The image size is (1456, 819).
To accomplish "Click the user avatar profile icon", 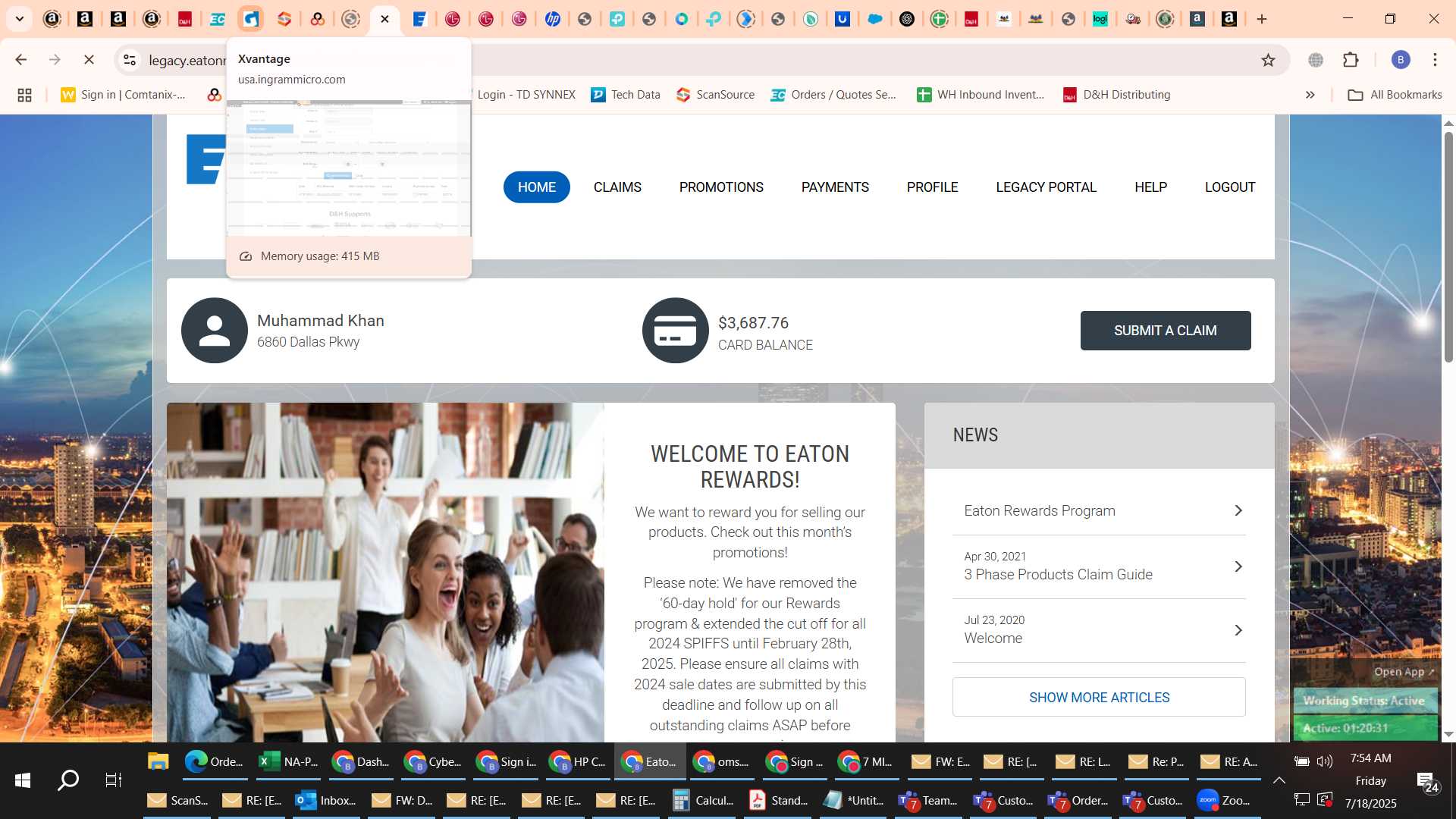I will (215, 331).
